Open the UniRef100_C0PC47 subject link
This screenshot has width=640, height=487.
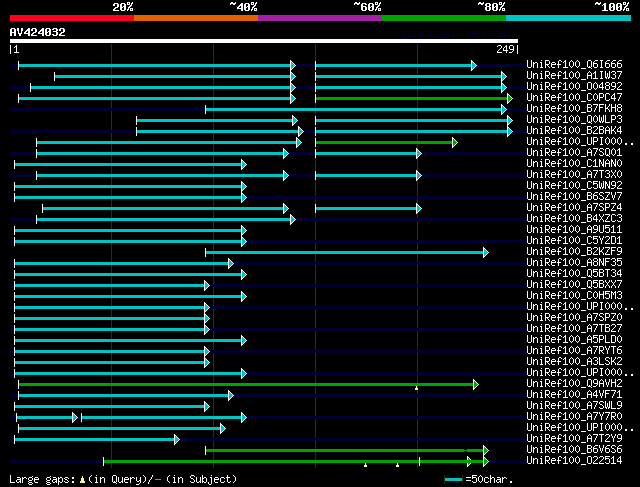click(574, 98)
